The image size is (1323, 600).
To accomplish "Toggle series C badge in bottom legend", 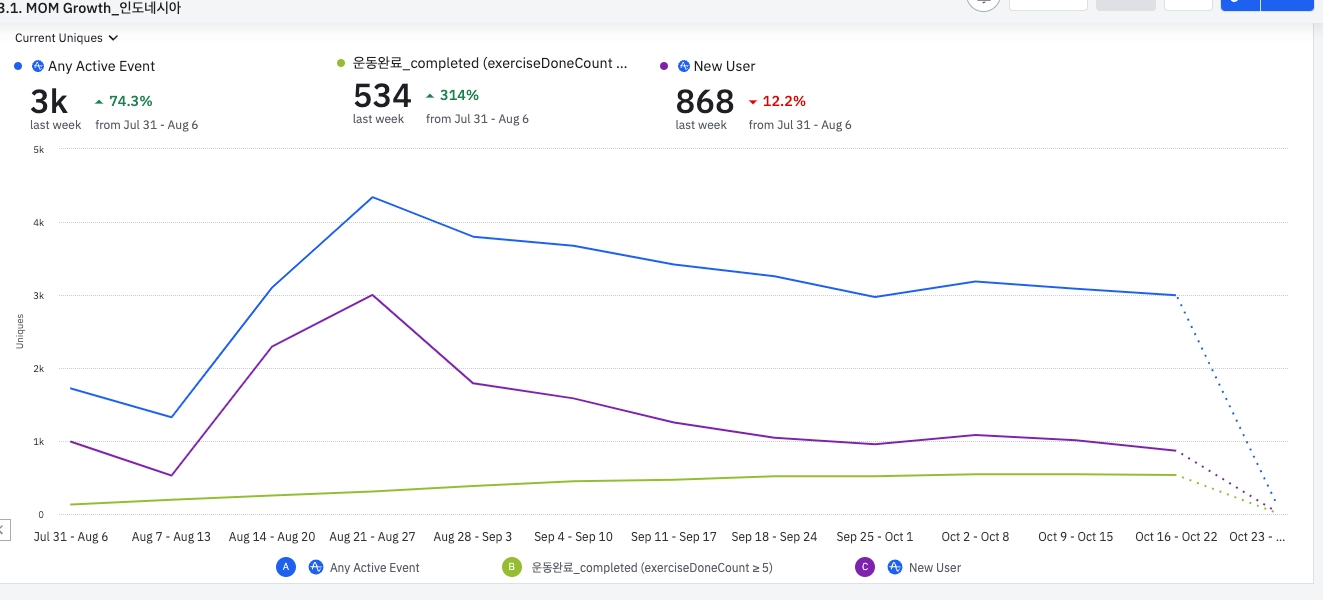I will click(866, 567).
